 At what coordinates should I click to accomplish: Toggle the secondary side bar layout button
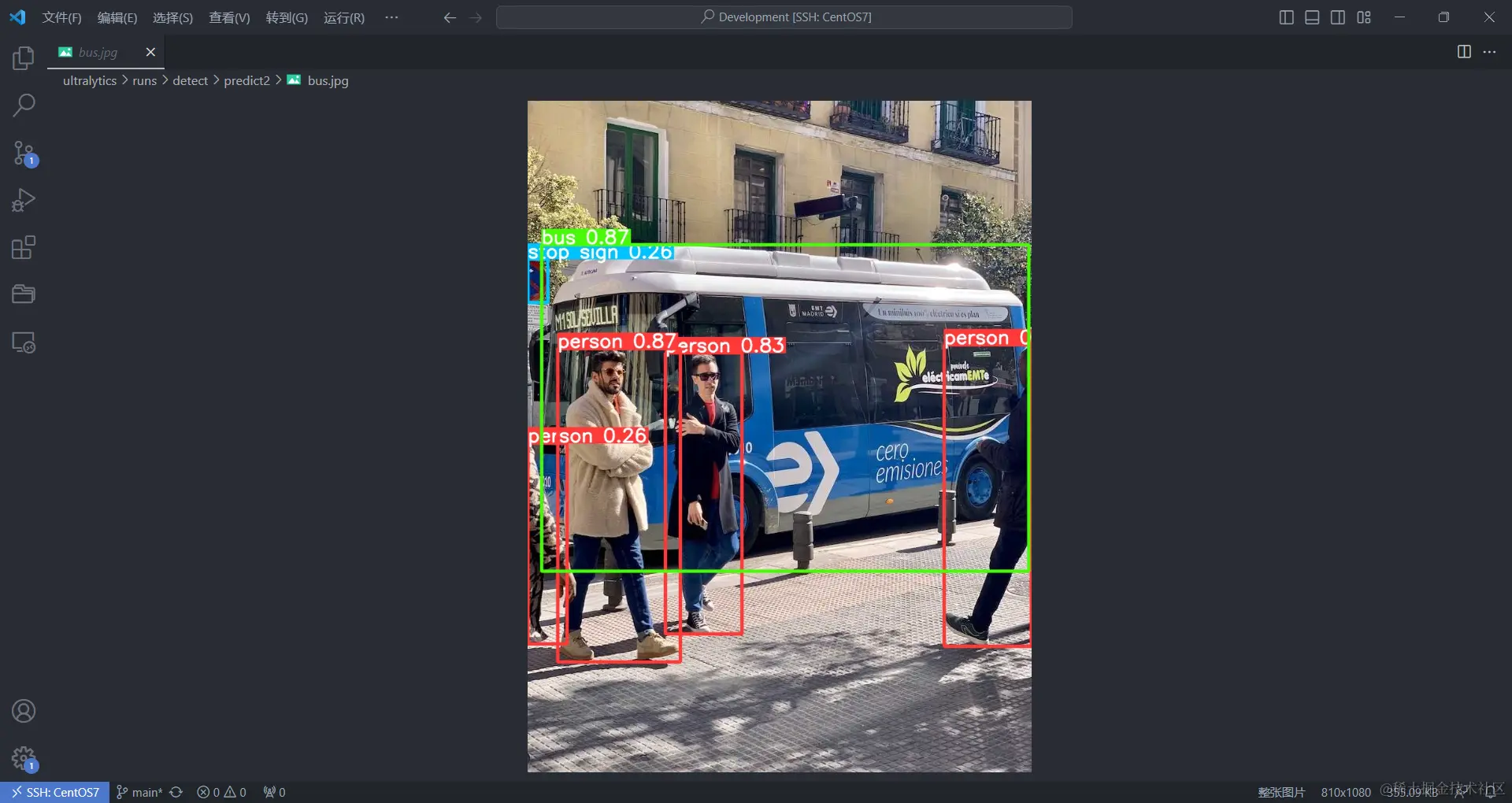(1338, 17)
